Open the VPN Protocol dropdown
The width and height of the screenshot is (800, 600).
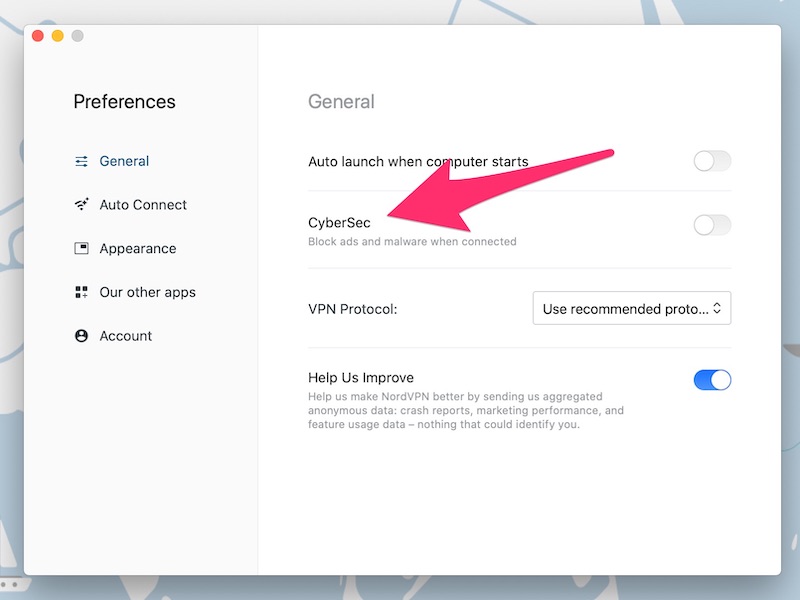(x=631, y=309)
